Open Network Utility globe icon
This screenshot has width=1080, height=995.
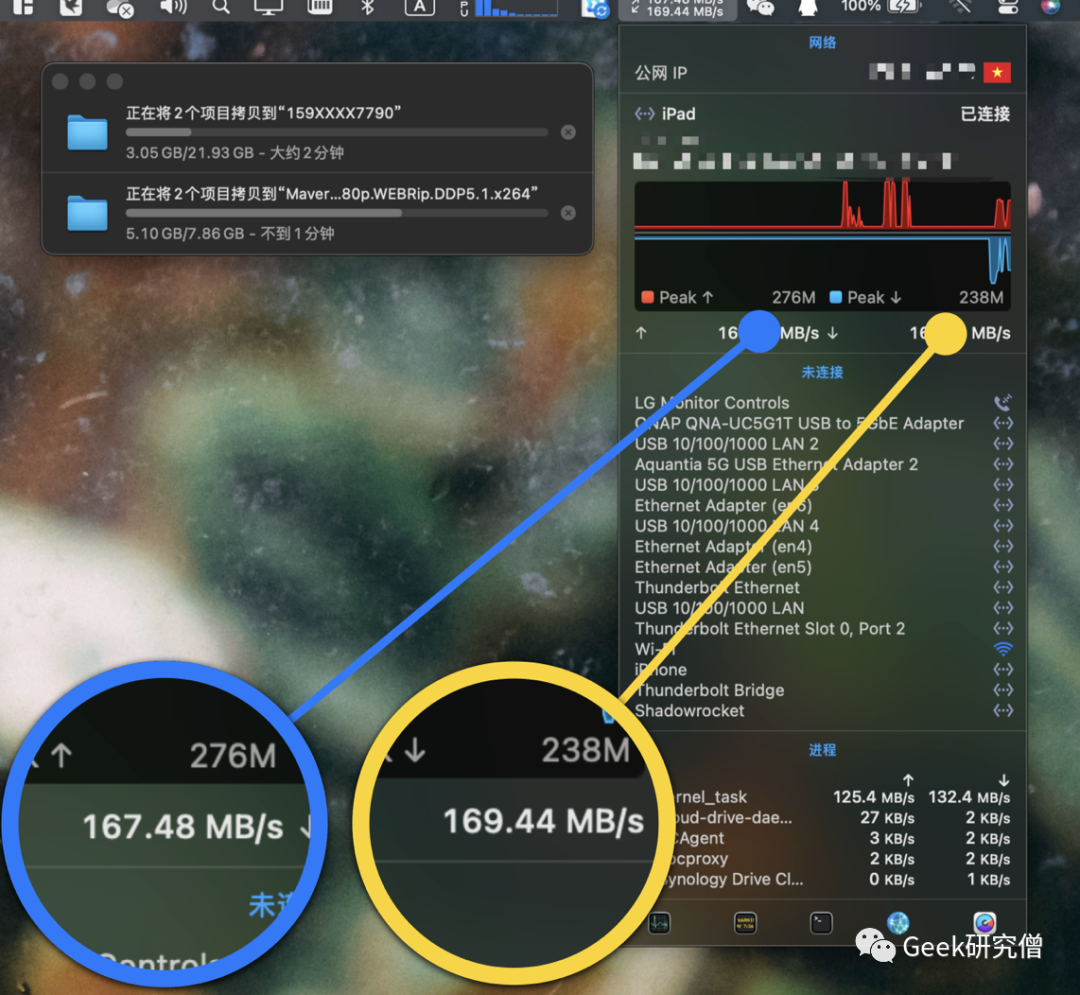pos(898,923)
